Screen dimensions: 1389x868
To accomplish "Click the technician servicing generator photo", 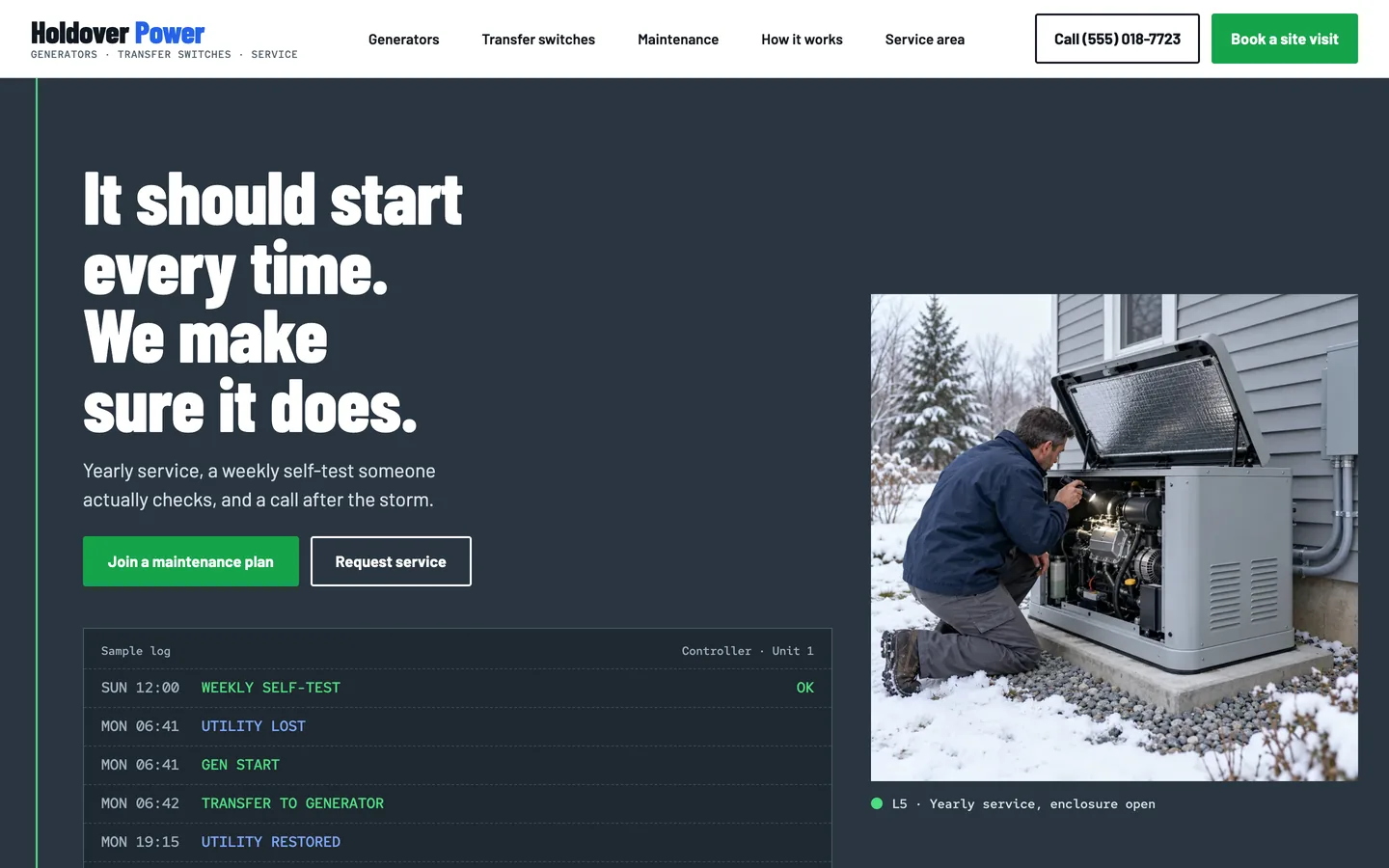I will tap(1114, 537).
